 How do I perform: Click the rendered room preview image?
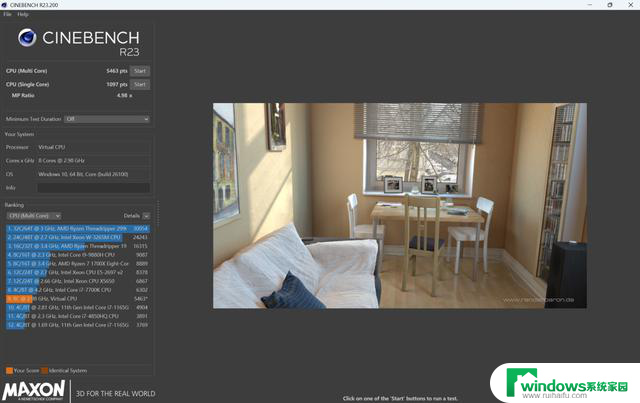pyautogui.click(x=400, y=205)
